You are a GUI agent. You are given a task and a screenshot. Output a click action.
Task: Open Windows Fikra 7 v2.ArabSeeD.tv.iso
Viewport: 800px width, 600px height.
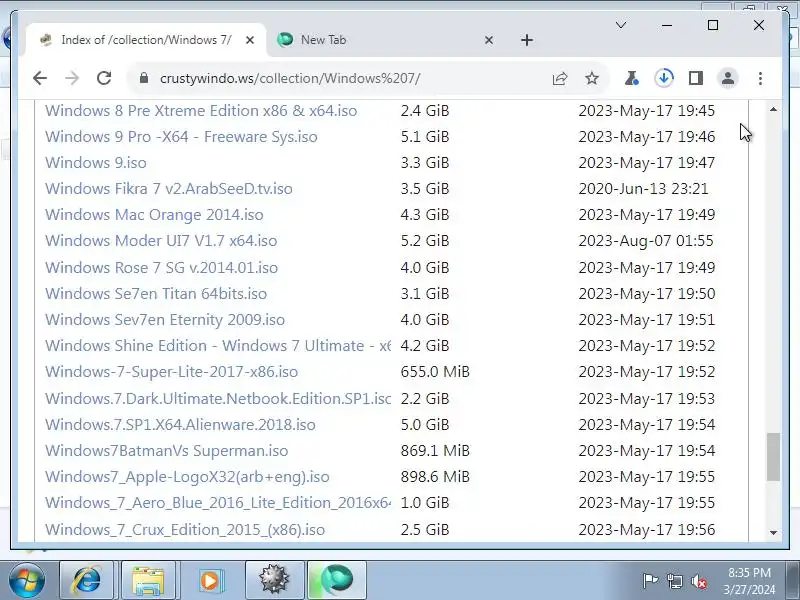click(x=169, y=189)
